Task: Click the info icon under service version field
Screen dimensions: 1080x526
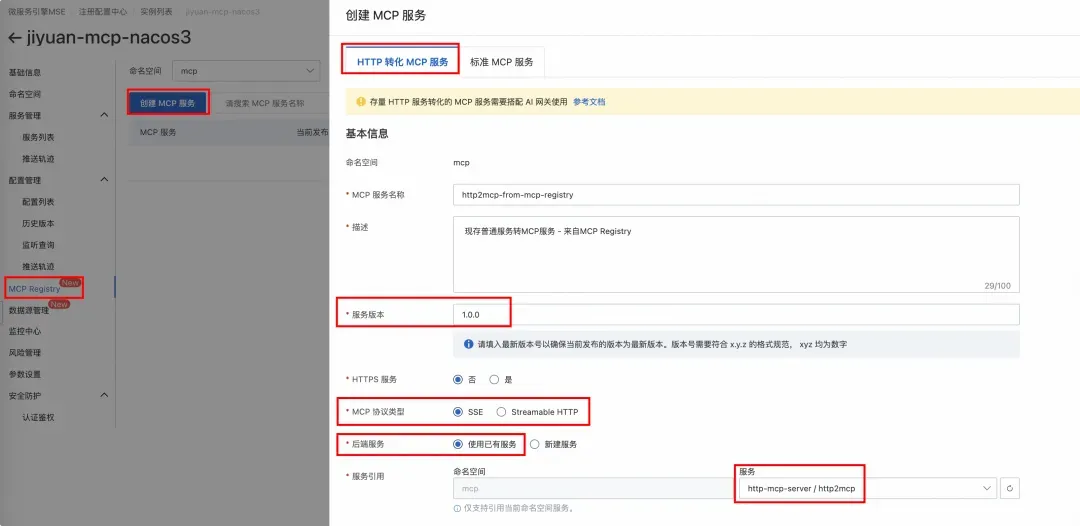Action: click(468, 344)
